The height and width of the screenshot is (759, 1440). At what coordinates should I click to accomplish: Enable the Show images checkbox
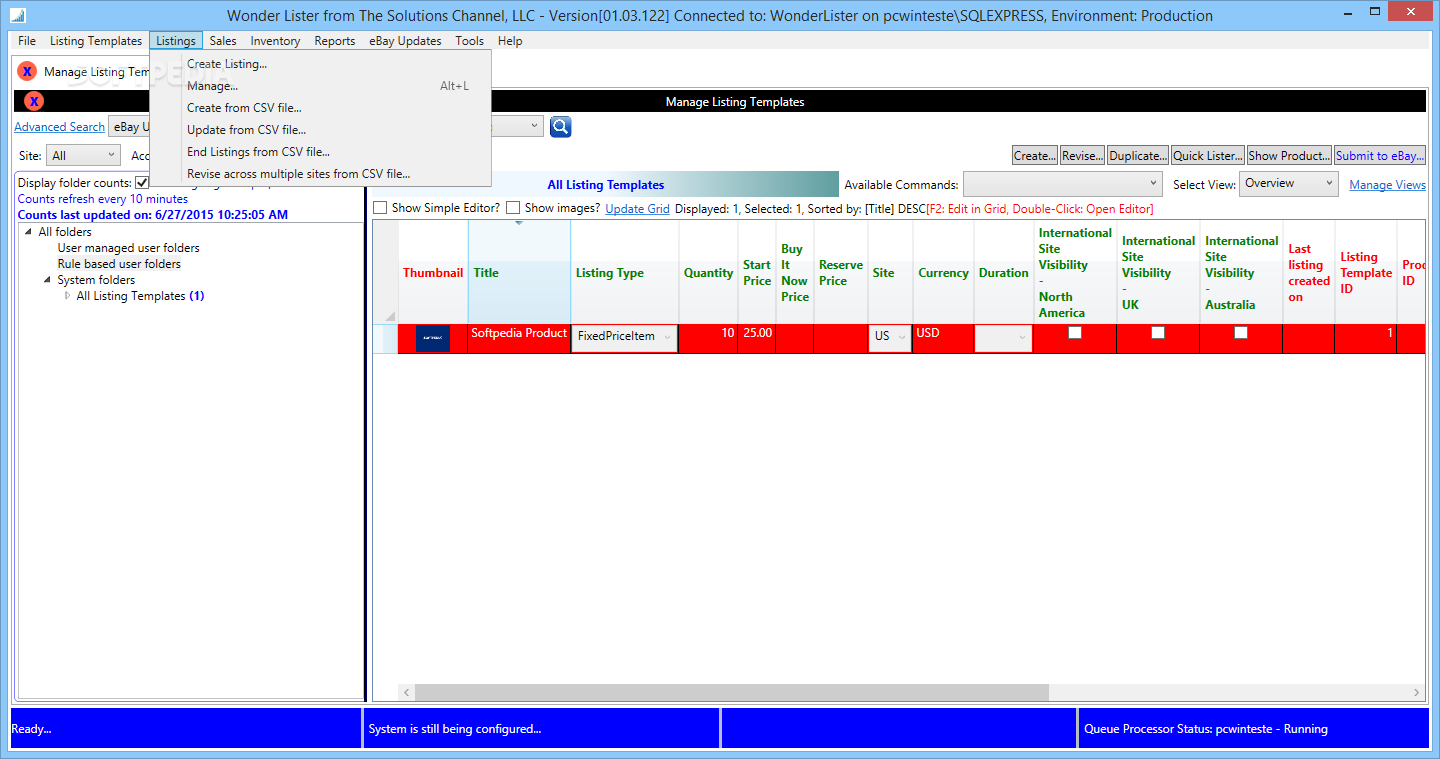pos(513,208)
